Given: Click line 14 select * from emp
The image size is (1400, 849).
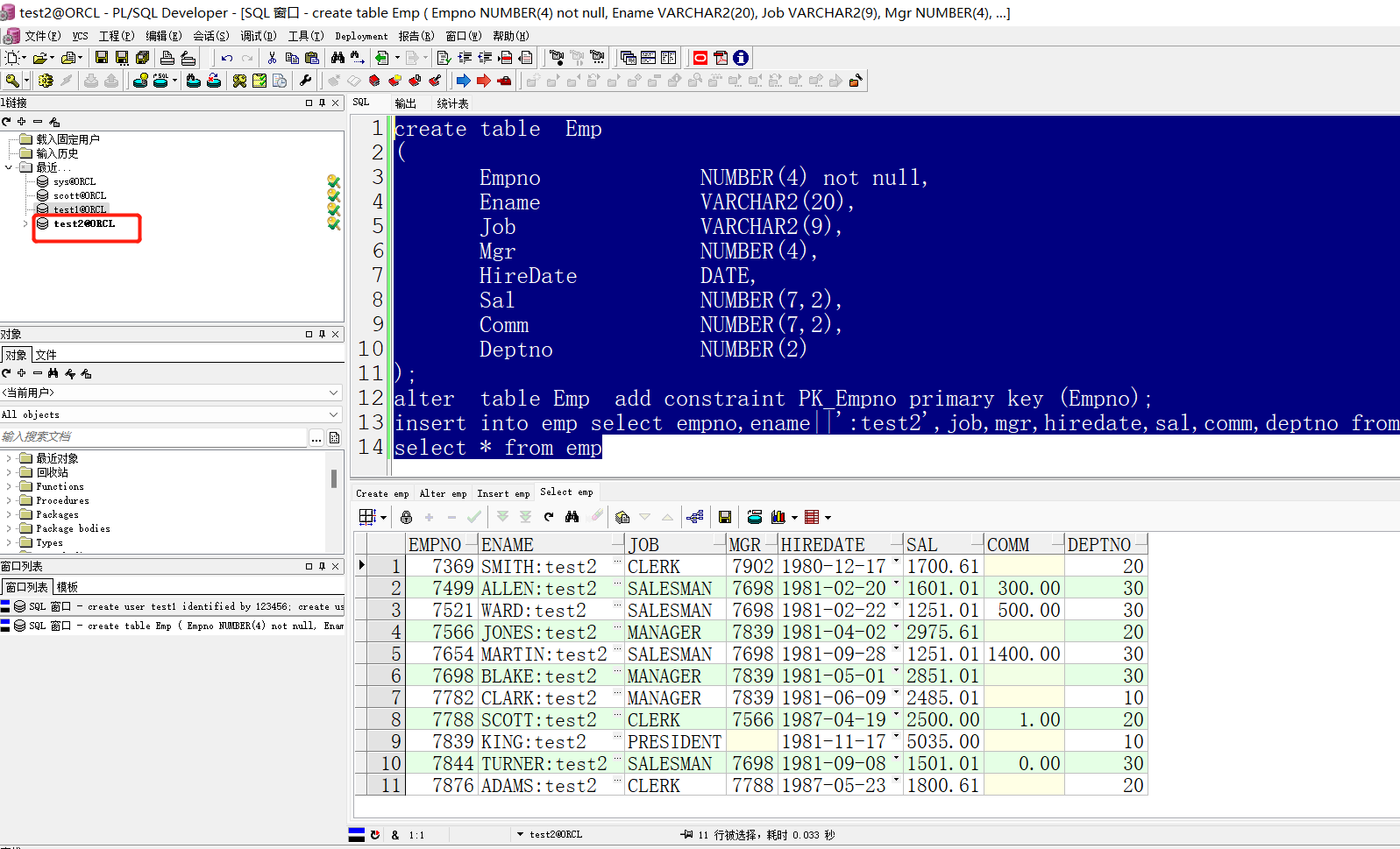Looking at the screenshot, I should tap(498, 448).
